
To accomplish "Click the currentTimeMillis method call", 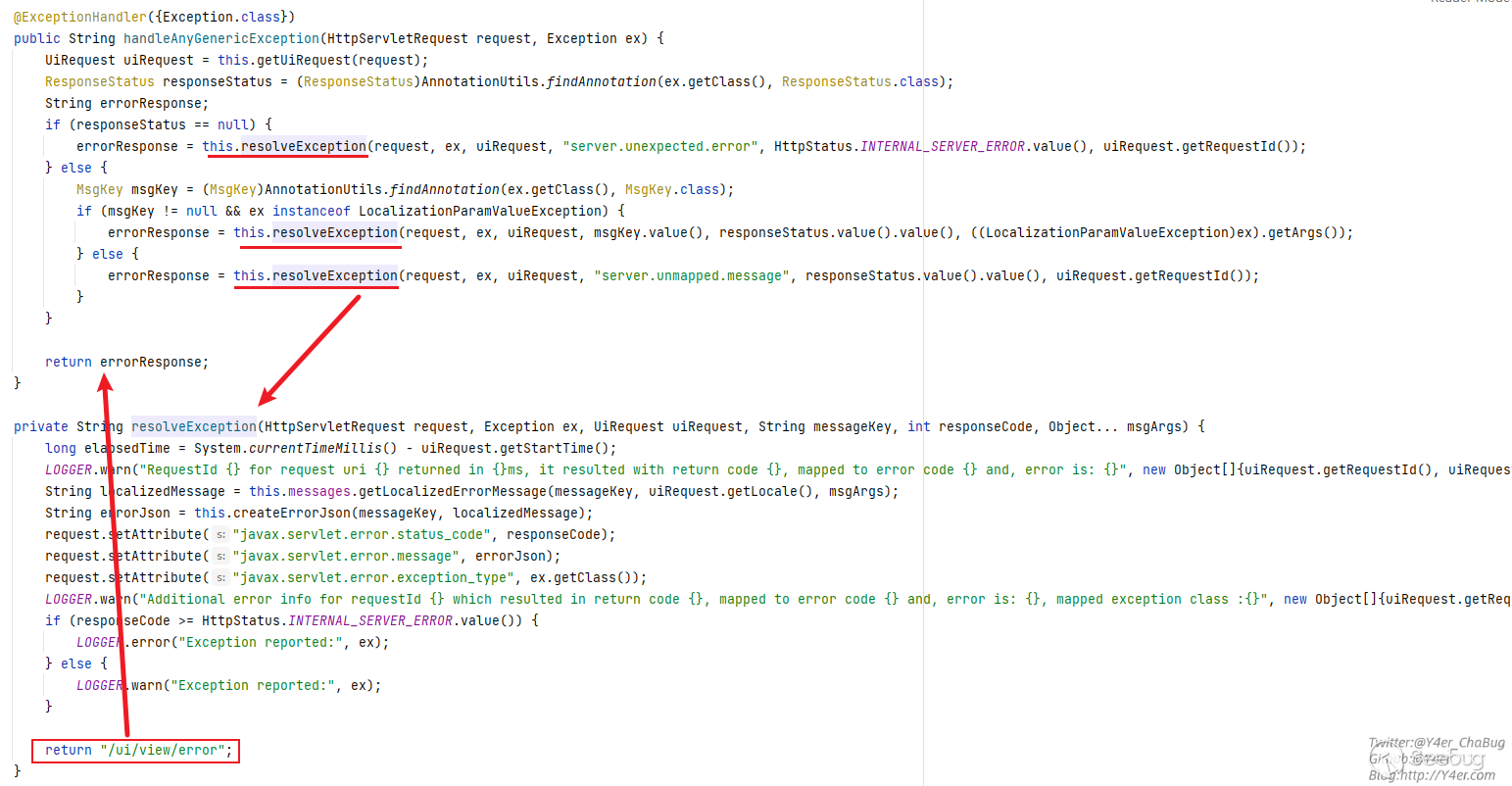I will coord(316,448).
